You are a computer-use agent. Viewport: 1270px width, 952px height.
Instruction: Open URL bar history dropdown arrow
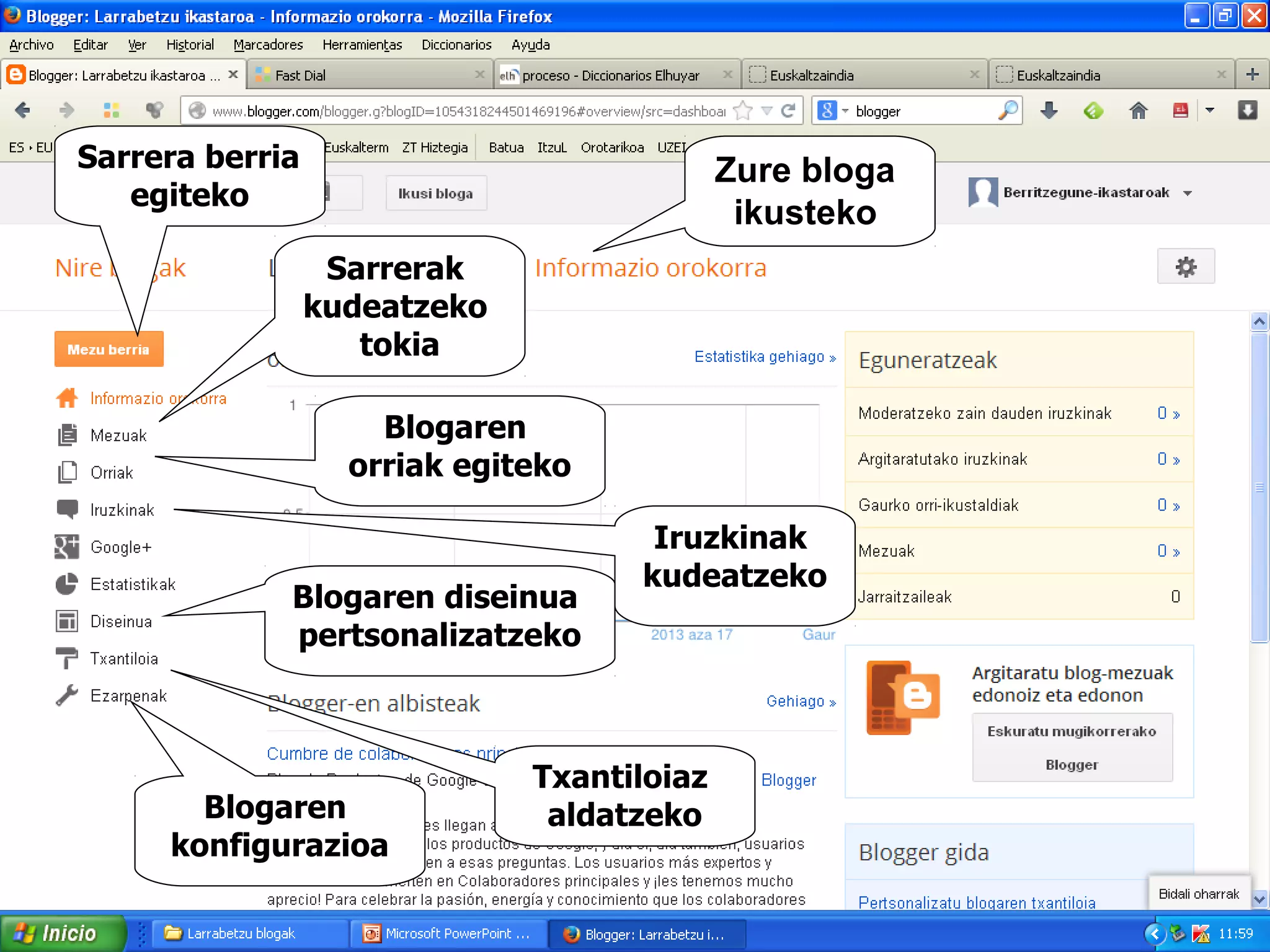[767, 111]
